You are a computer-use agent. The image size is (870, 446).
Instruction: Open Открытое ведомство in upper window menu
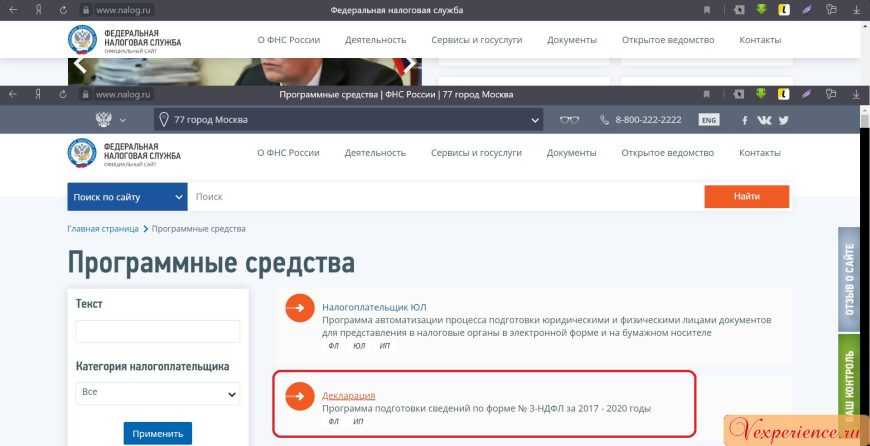coord(668,40)
